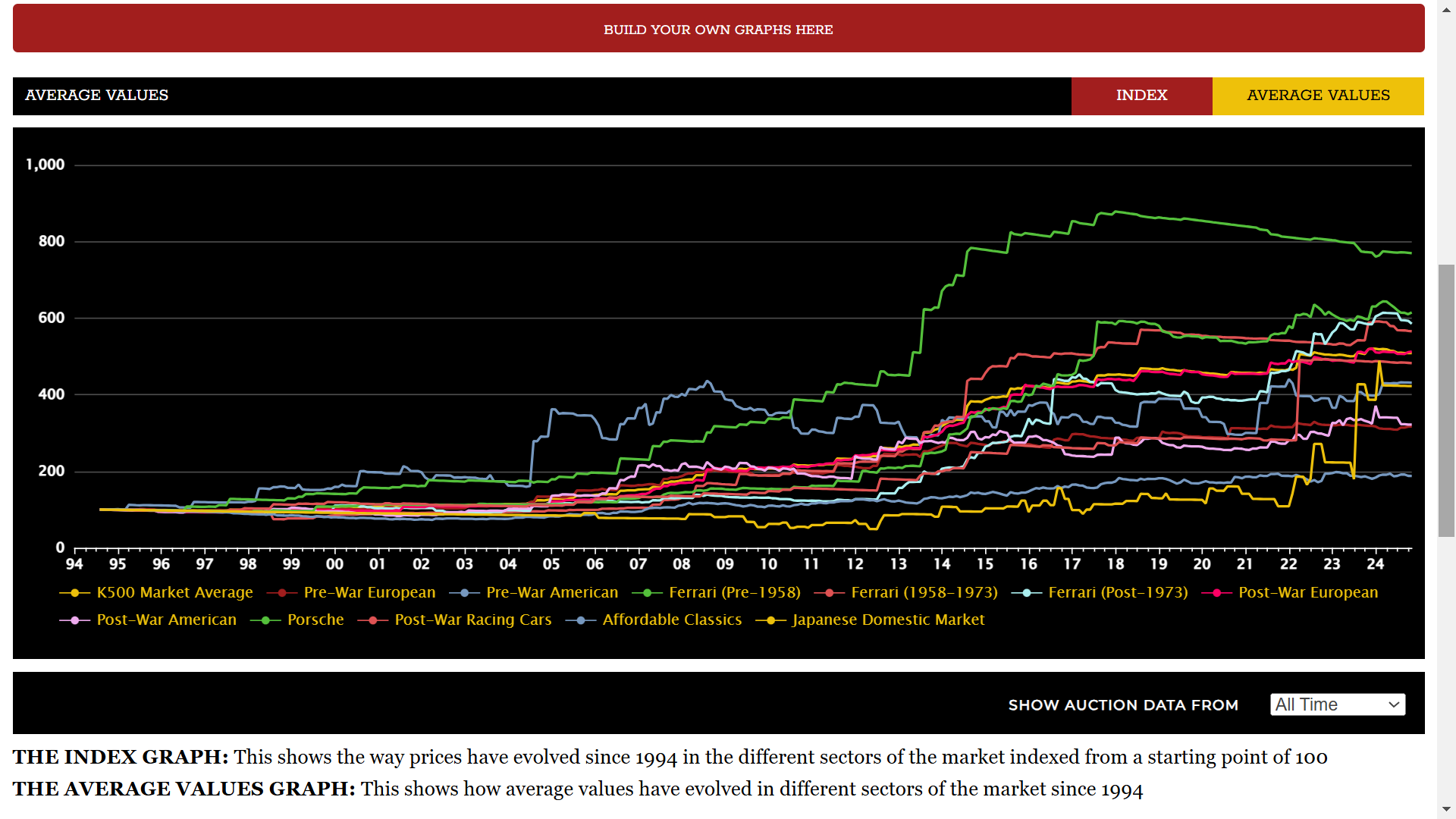Open the All Time auction data dropdown
This screenshot has width=1456, height=819.
click(x=1338, y=704)
